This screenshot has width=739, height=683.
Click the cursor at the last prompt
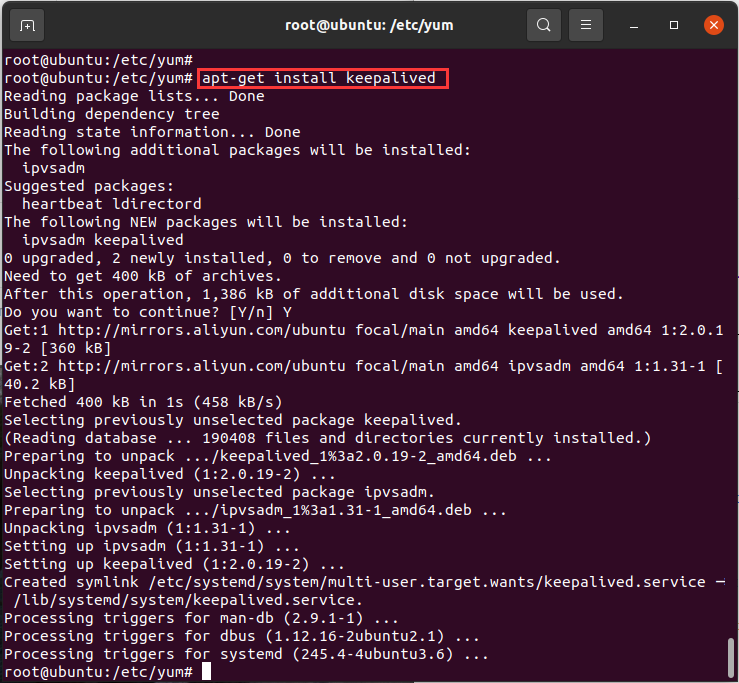(206, 671)
